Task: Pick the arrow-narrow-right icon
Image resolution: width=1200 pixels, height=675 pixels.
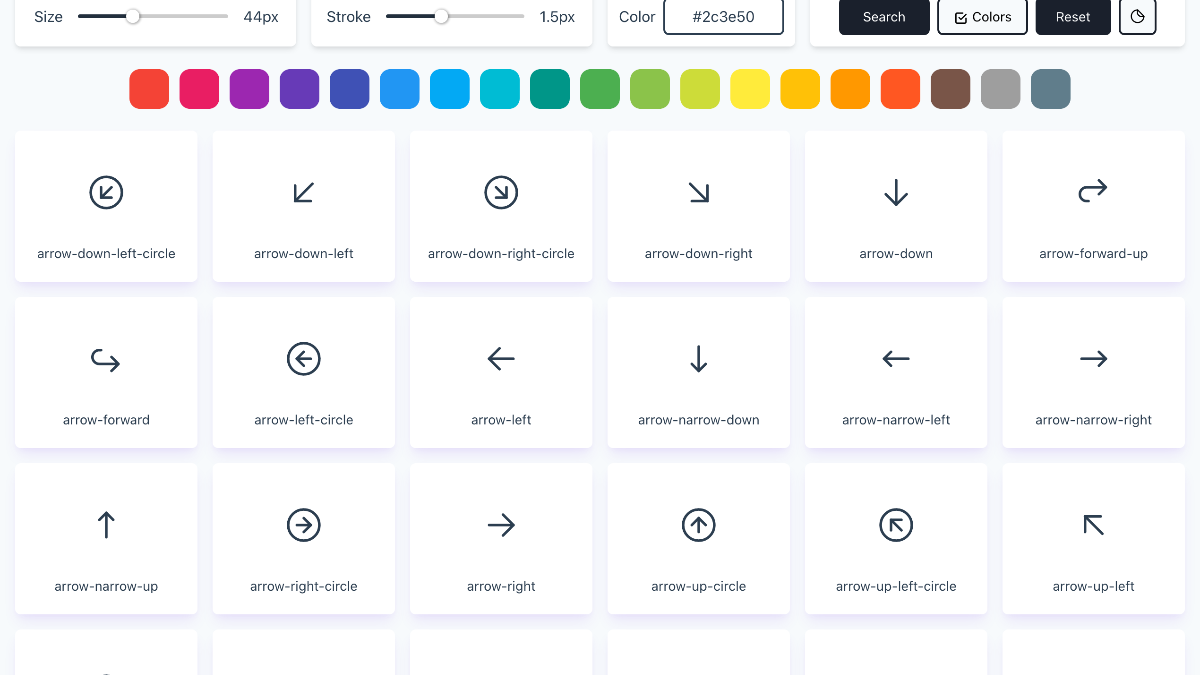Action: [x=1093, y=358]
